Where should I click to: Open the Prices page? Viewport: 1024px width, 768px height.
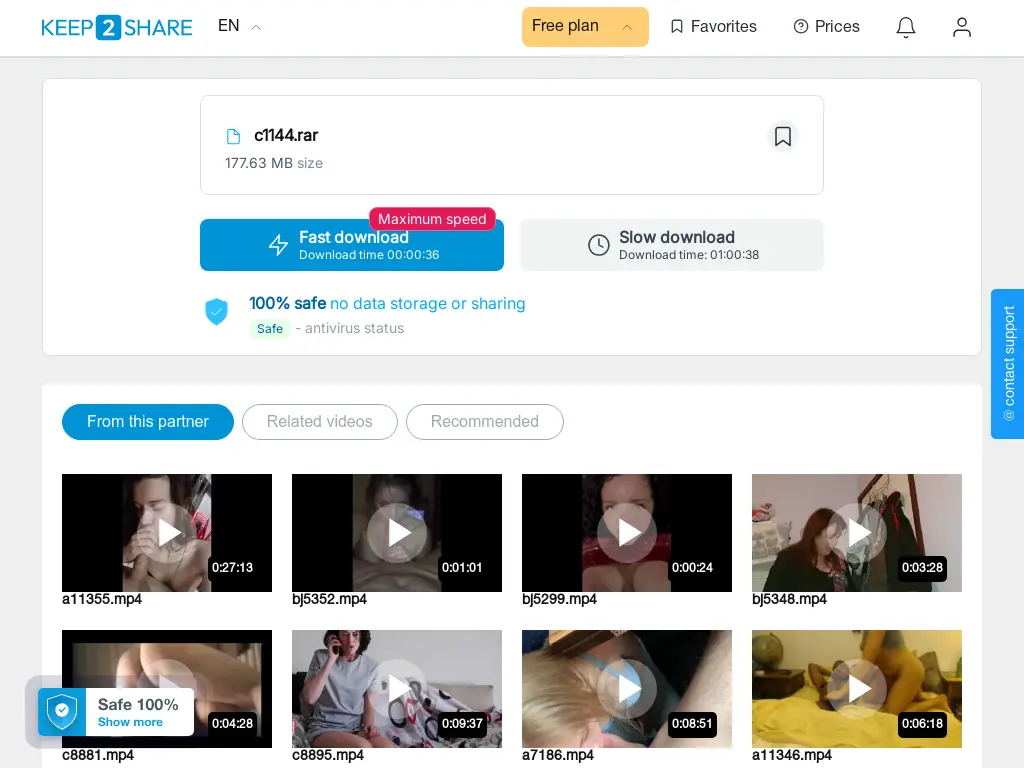[826, 27]
